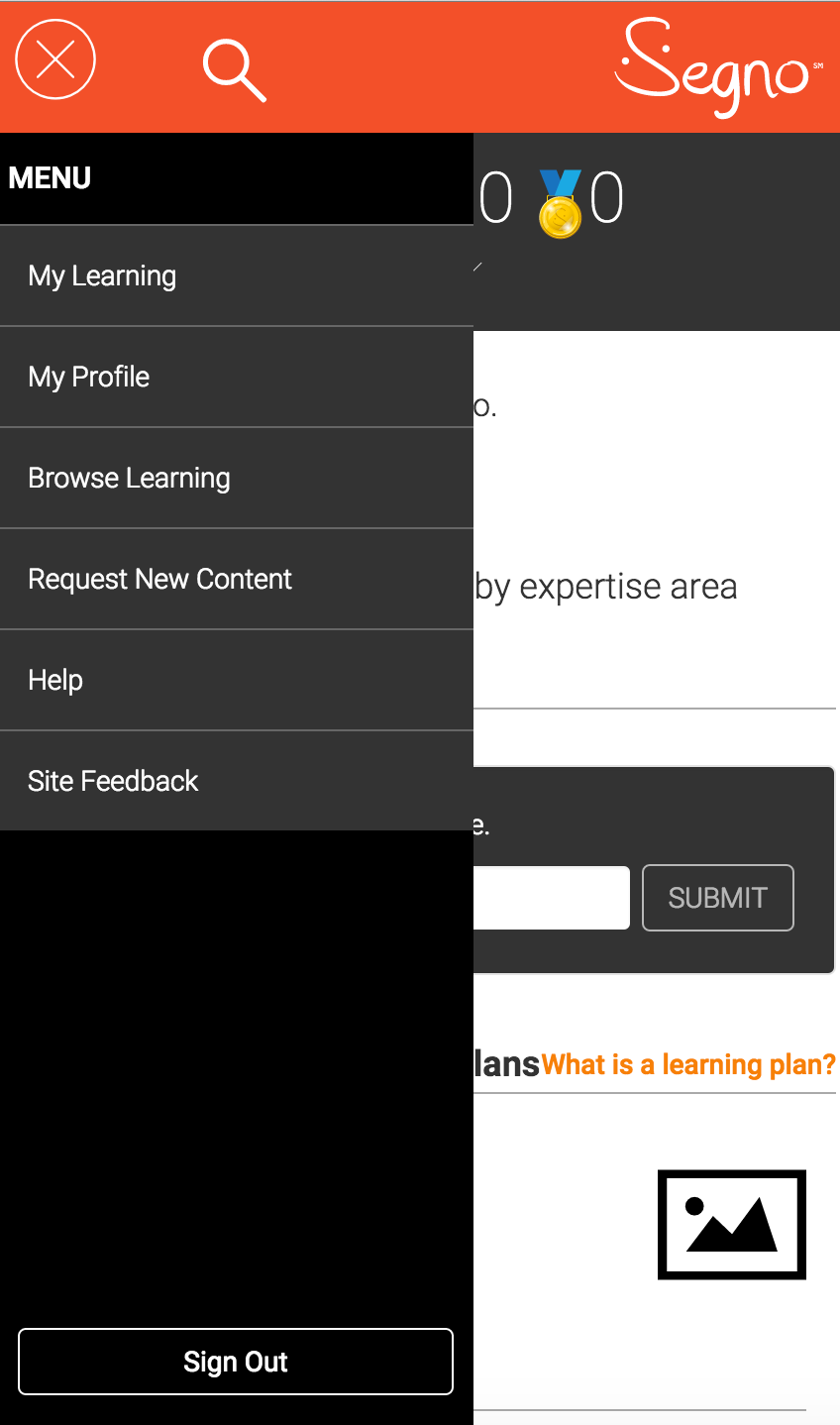The width and height of the screenshot is (840, 1425).
Task: Close the menu with the circled X icon
Action: [x=55, y=59]
